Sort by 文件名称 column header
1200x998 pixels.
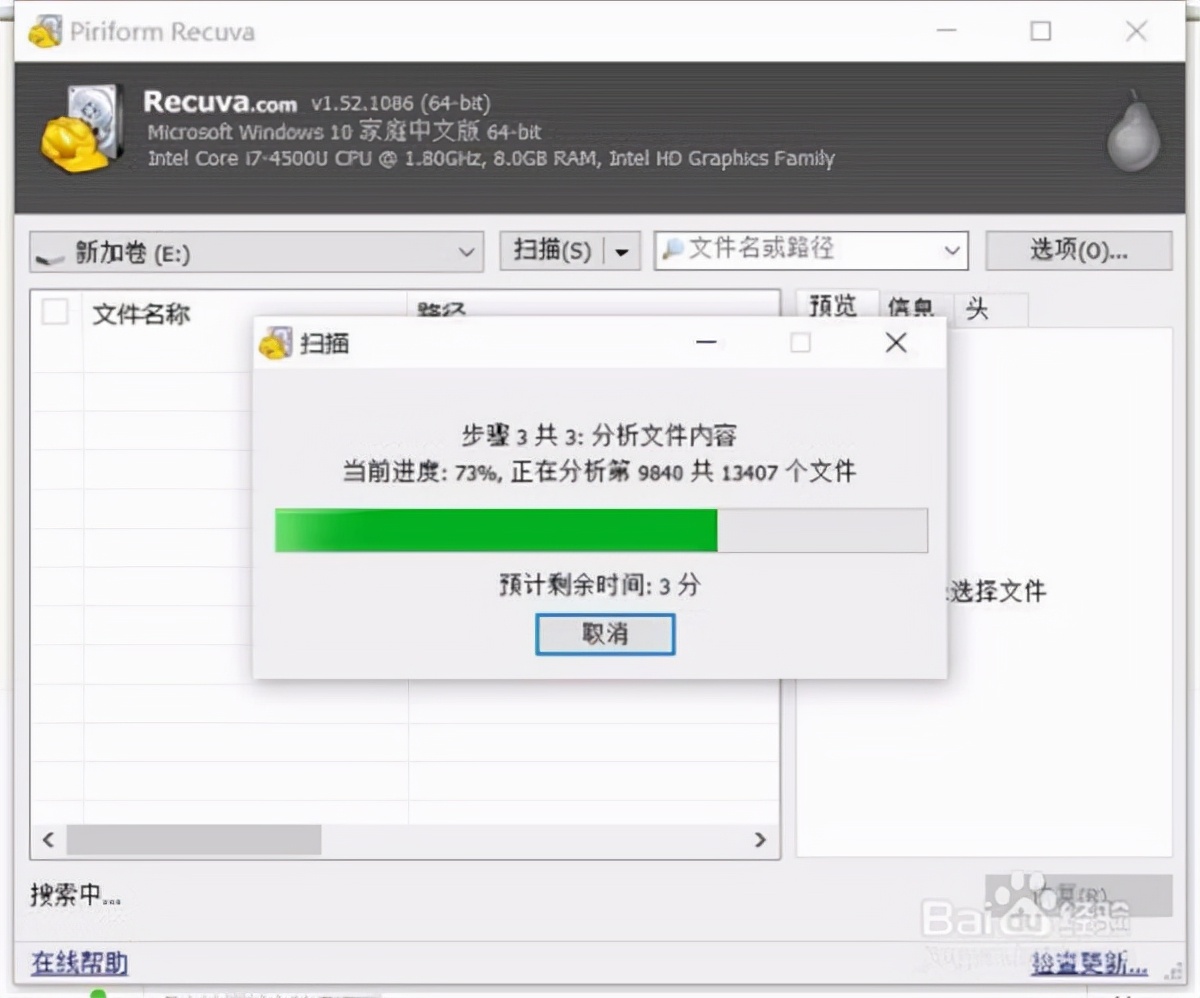click(x=245, y=313)
